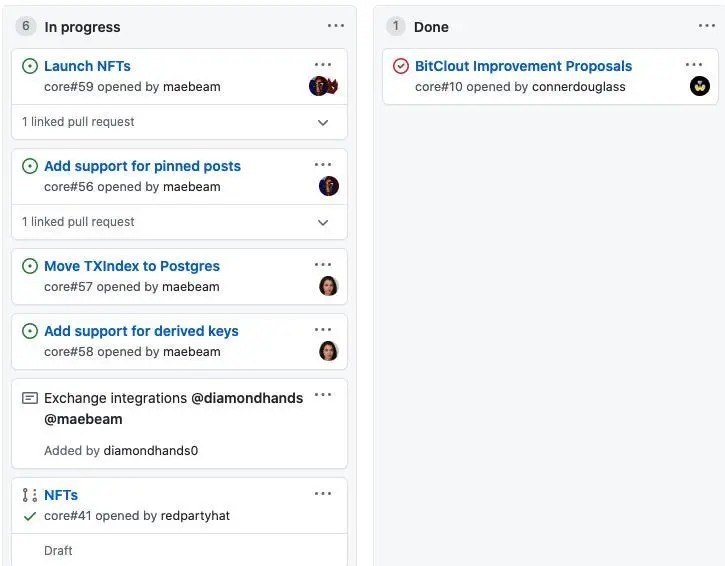Open the Exchange integrations note menu
725x566 pixels.
[x=323, y=395]
